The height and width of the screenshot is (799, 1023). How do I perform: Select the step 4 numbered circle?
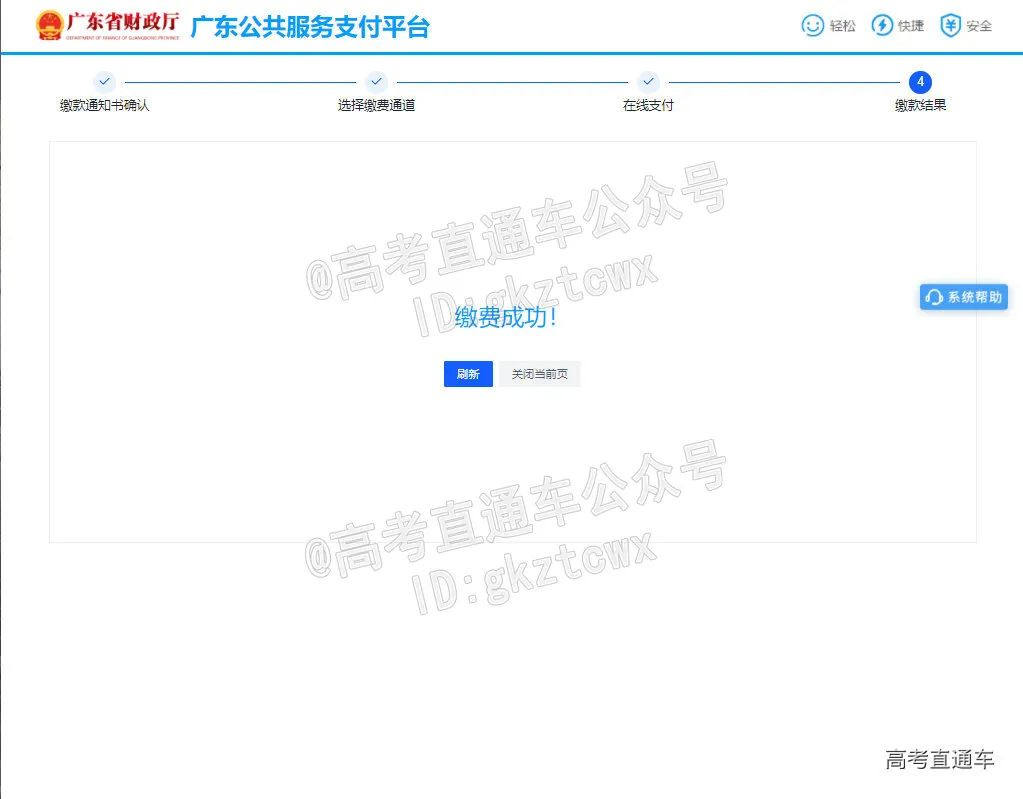920,82
